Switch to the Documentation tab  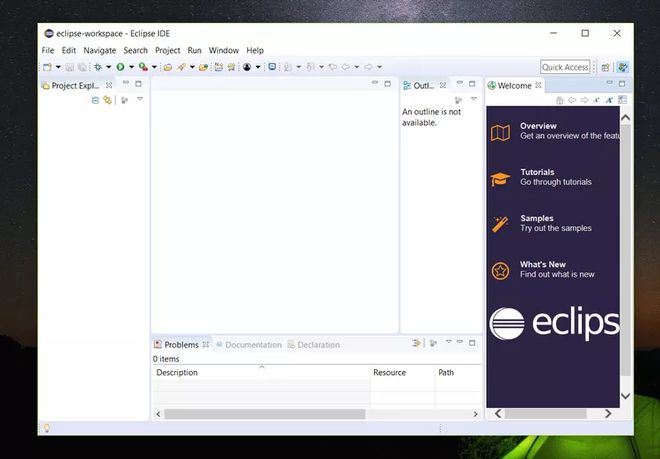(249, 344)
